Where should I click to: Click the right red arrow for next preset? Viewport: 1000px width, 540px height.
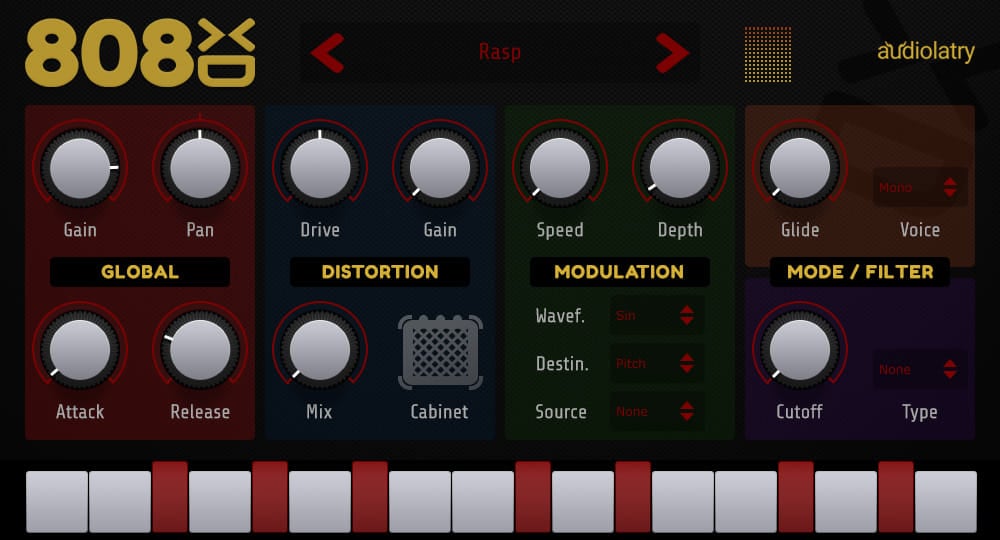click(x=672, y=53)
